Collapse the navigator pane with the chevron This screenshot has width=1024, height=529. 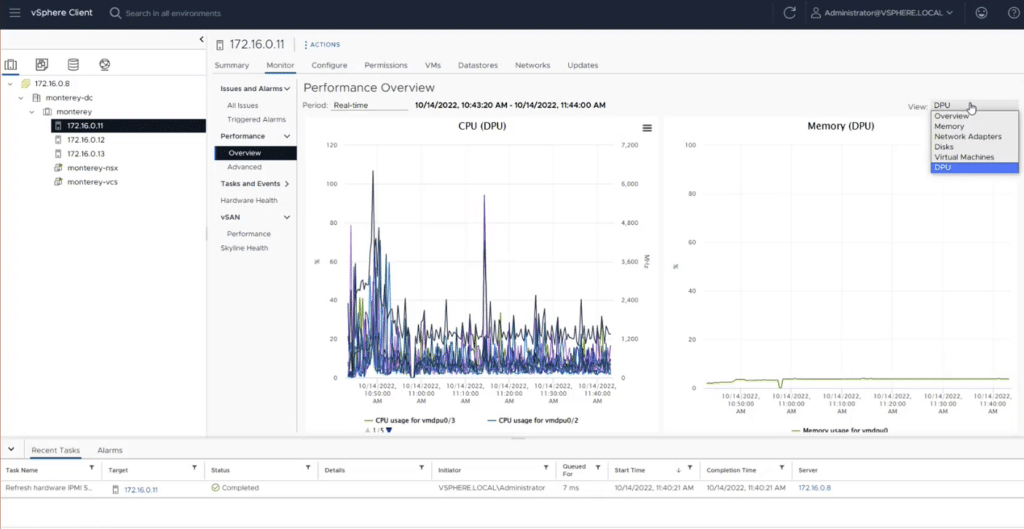(201, 40)
